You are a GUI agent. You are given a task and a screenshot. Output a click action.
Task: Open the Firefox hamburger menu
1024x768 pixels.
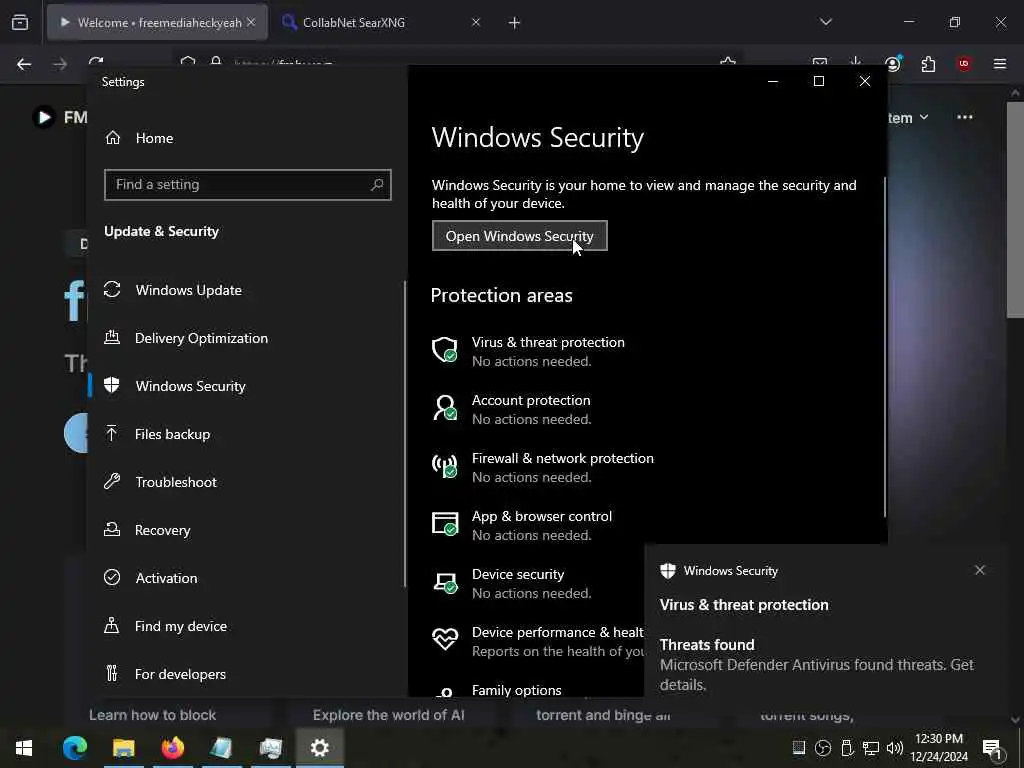pos(999,64)
